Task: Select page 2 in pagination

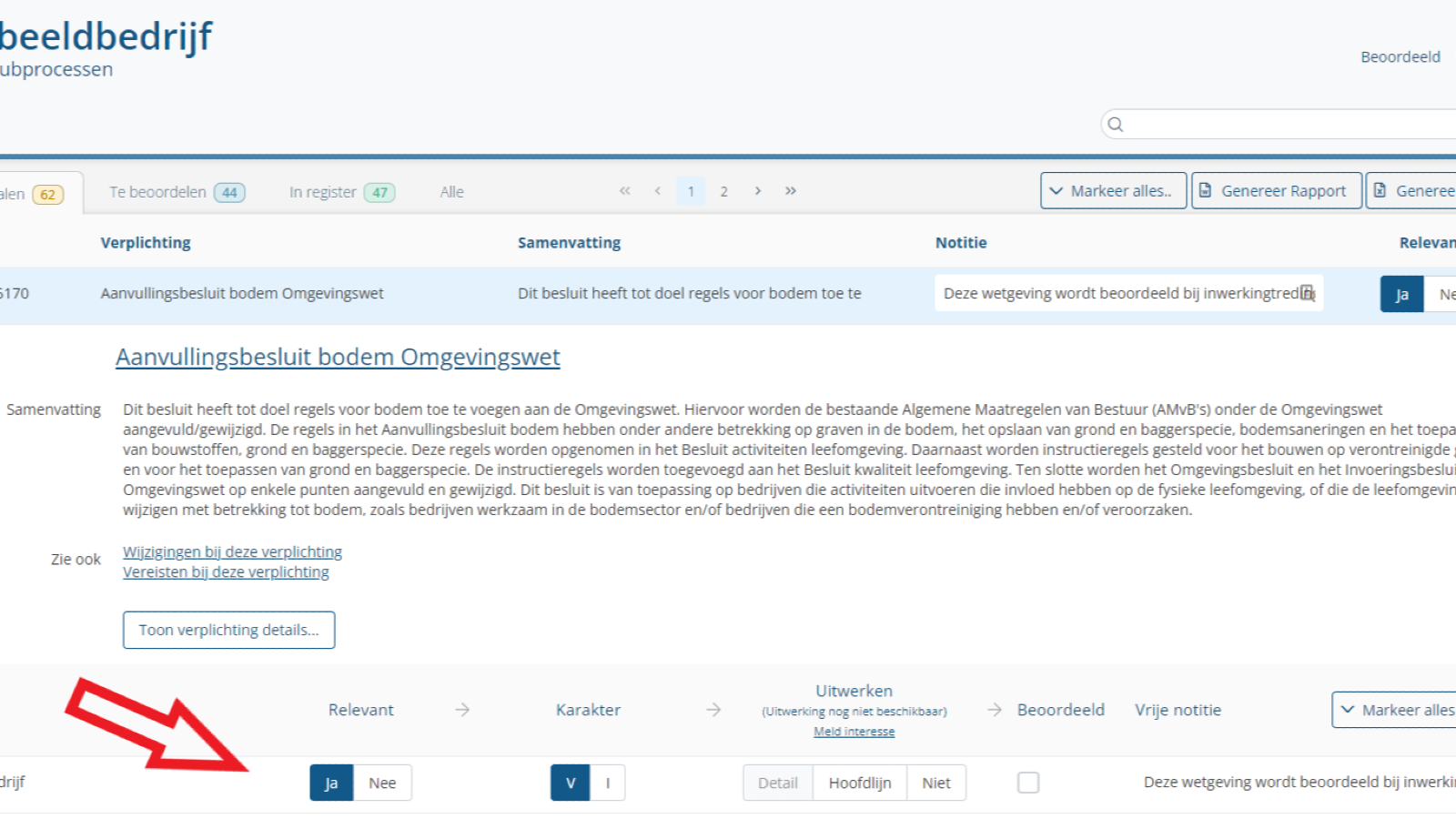Action: pos(723,191)
